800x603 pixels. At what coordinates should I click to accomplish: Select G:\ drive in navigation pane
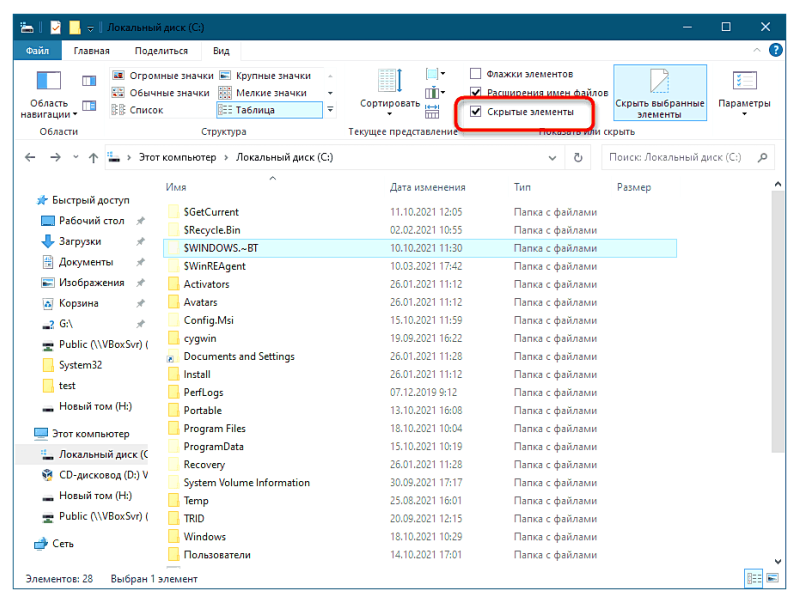click(x=57, y=324)
